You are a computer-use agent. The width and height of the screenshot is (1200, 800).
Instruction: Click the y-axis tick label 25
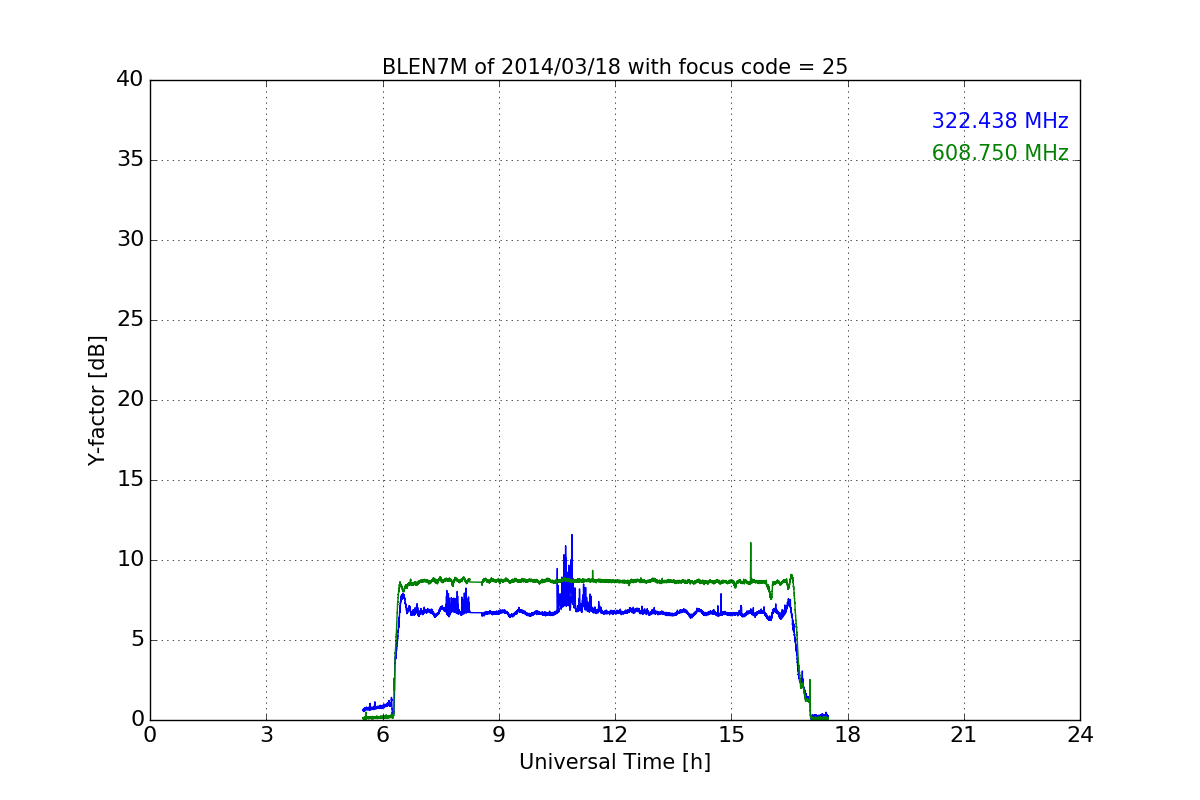click(x=130, y=320)
